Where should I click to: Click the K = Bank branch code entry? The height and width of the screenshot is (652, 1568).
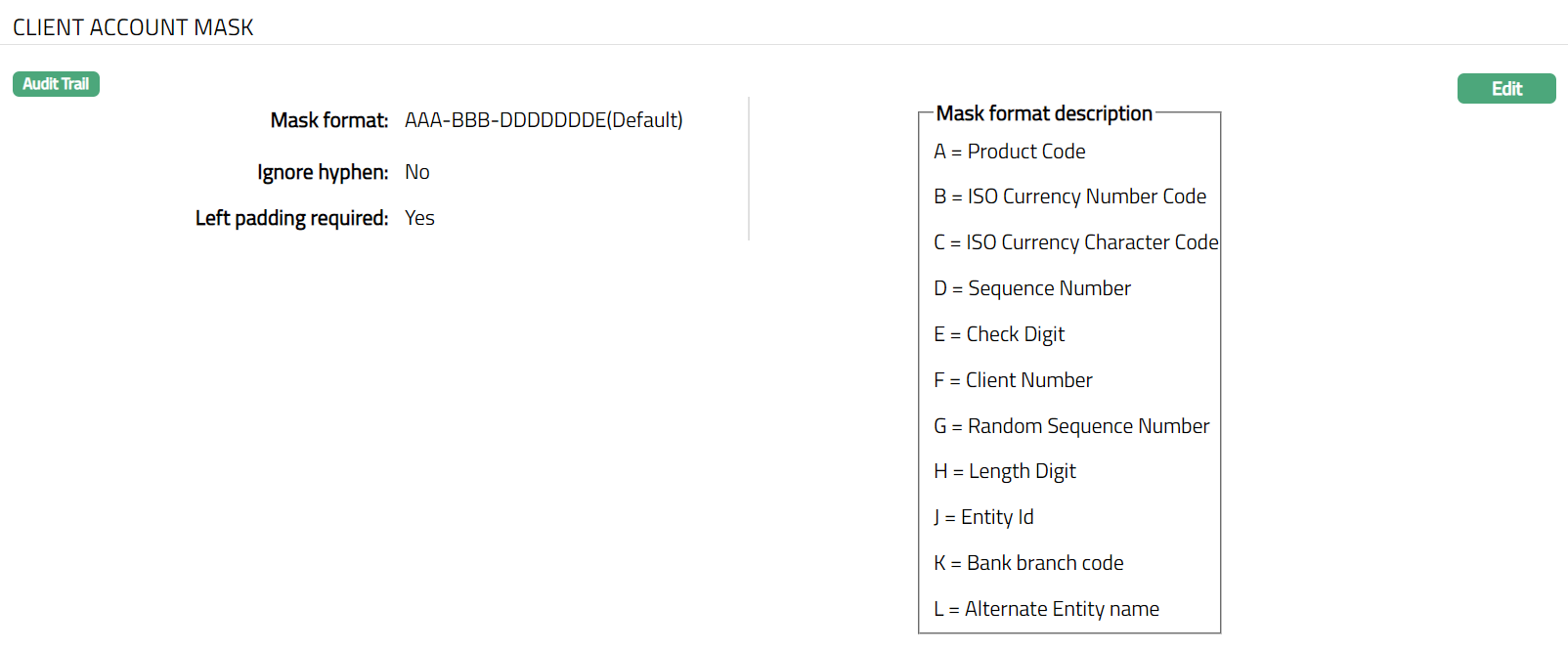1028,563
